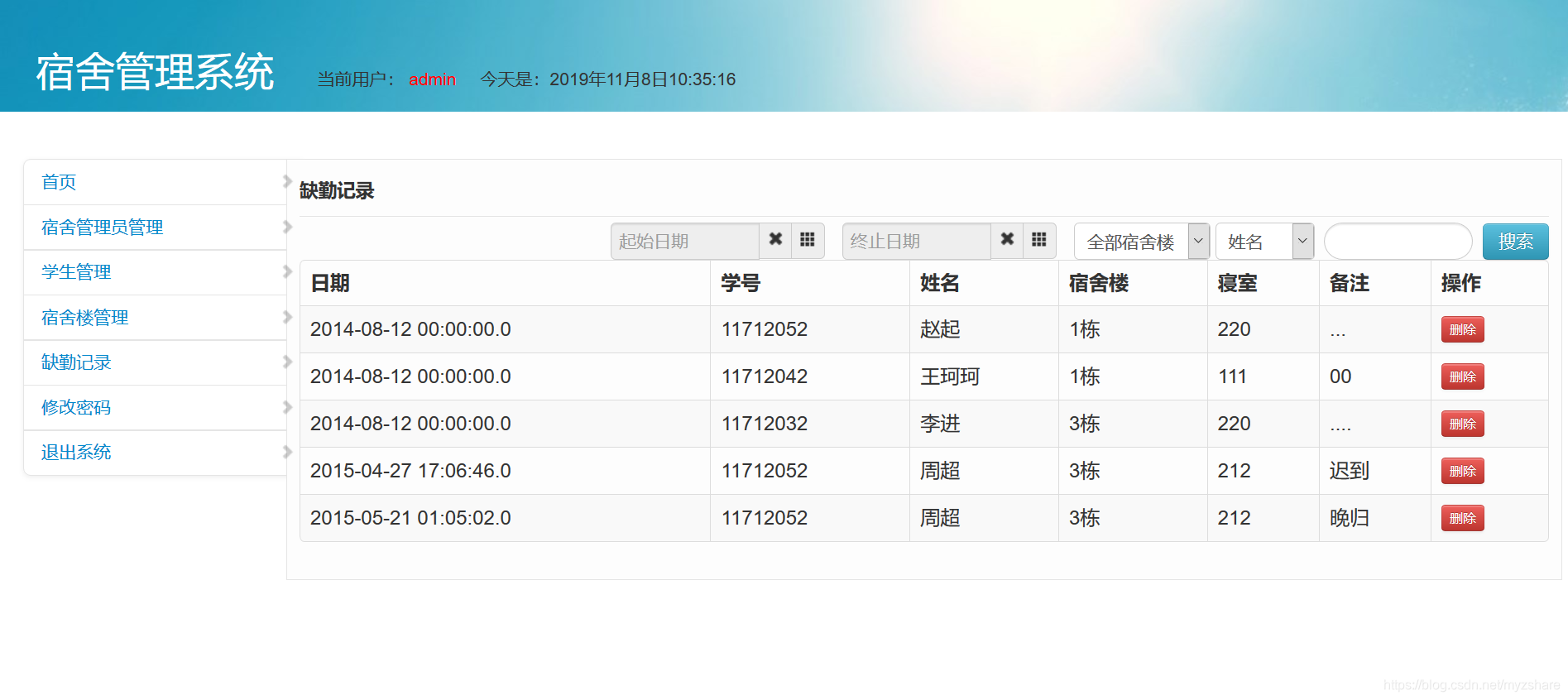This screenshot has height=700, width=1568.
Task: Open calendar picker for end date
Action: [1039, 241]
